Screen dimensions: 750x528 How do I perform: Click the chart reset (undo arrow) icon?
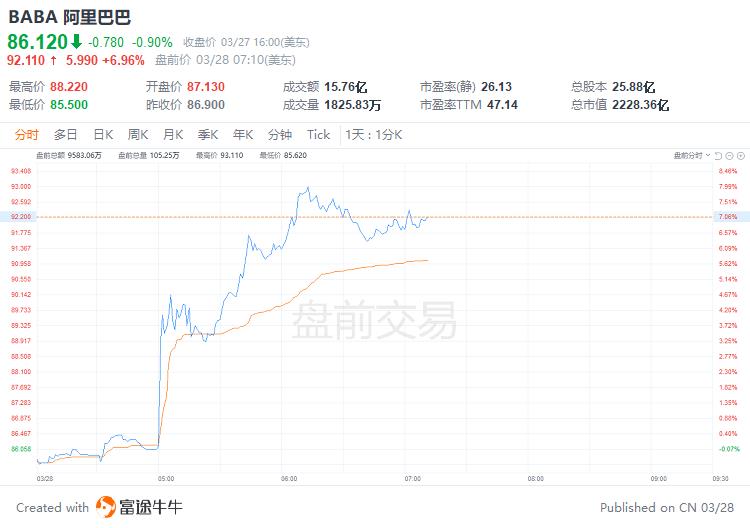(x=718, y=155)
